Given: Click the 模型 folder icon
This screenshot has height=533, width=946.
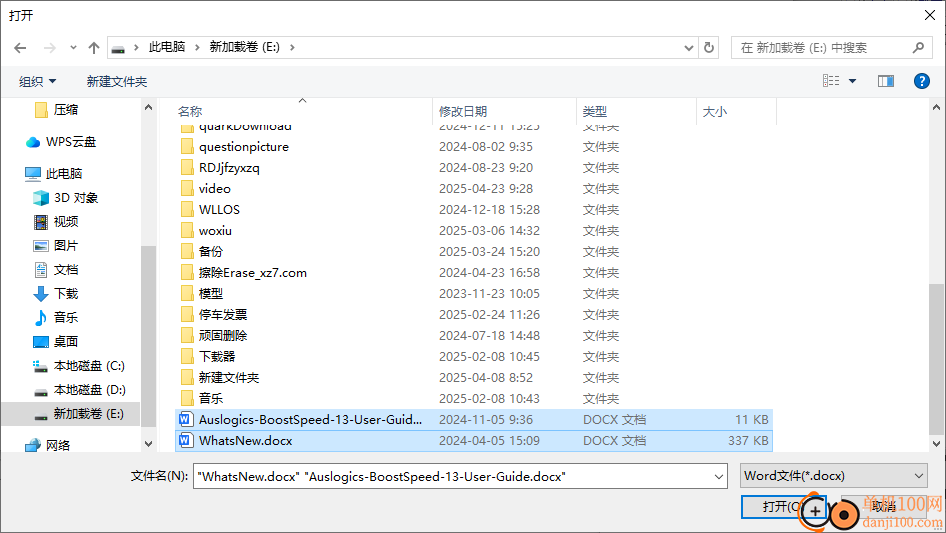Looking at the screenshot, I should tap(187, 293).
